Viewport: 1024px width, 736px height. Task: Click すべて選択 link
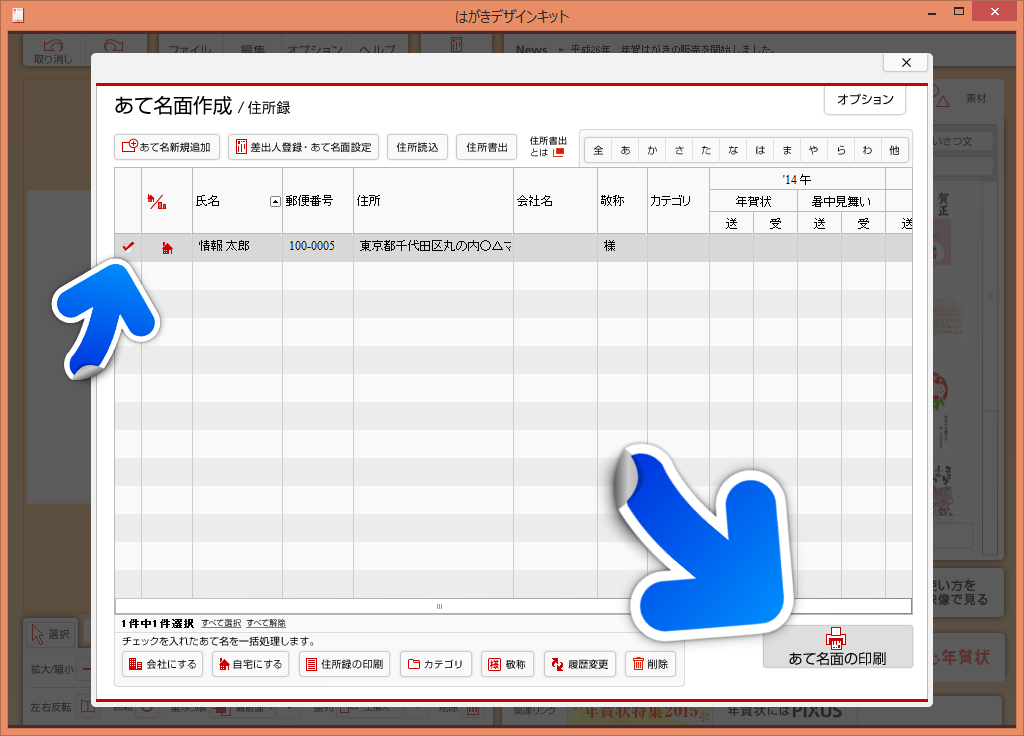tap(221, 623)
